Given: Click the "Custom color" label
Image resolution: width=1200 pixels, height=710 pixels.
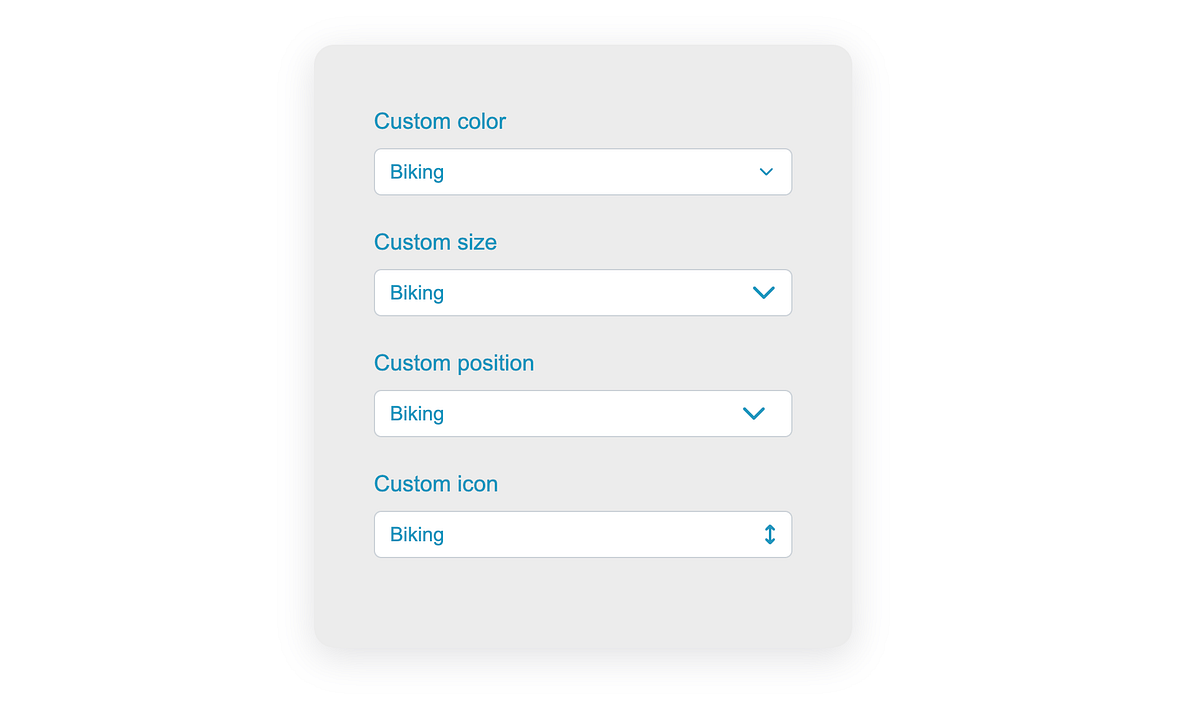Looking at the screenshot, I should (x=440, y=121).
